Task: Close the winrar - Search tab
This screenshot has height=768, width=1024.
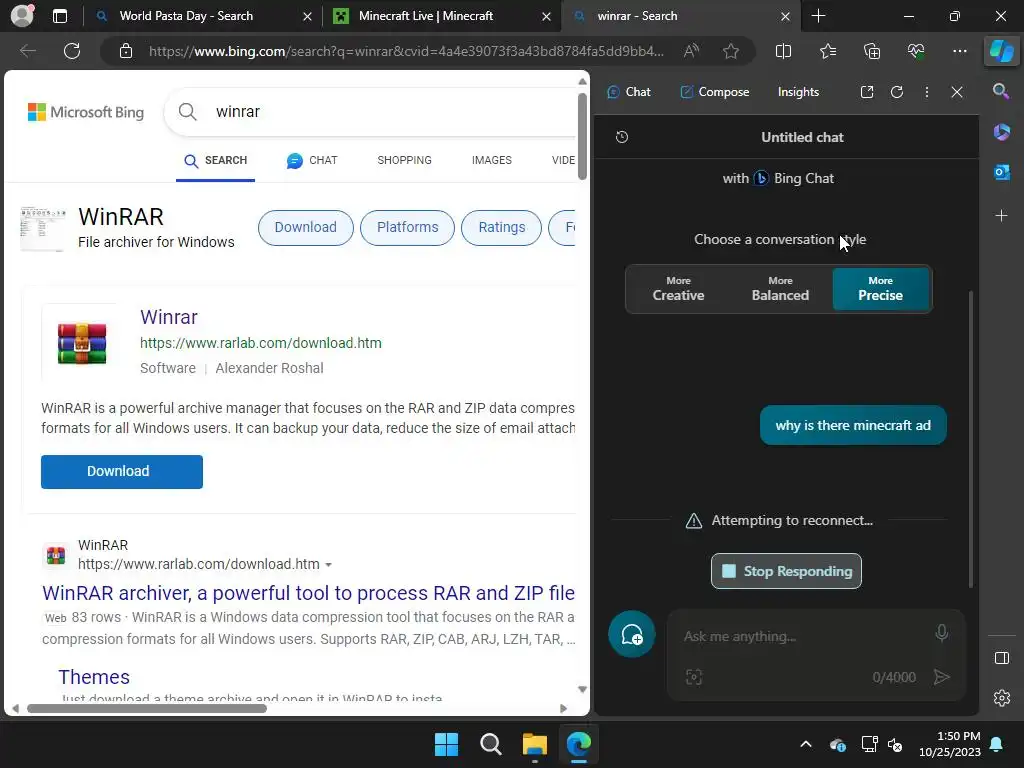Action: [x=786, y=16]
